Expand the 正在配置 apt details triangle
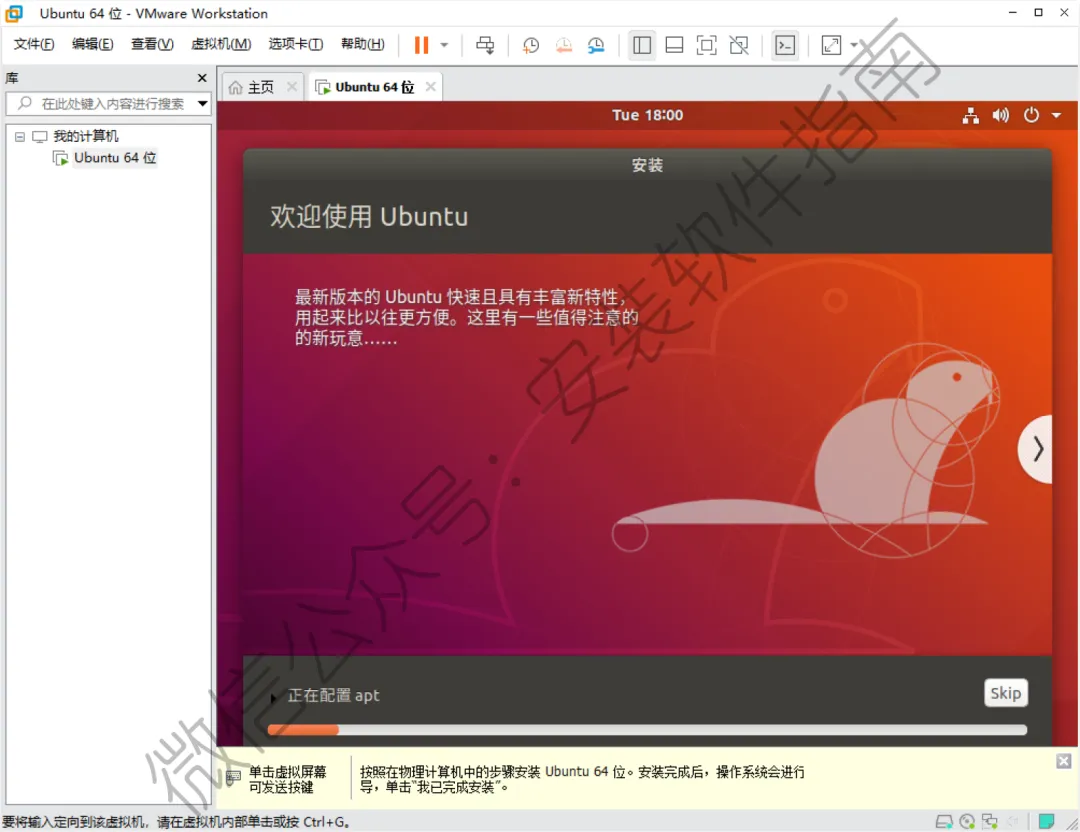The width and height of the screenshot is (1080, 832). (x=273, y=697)
